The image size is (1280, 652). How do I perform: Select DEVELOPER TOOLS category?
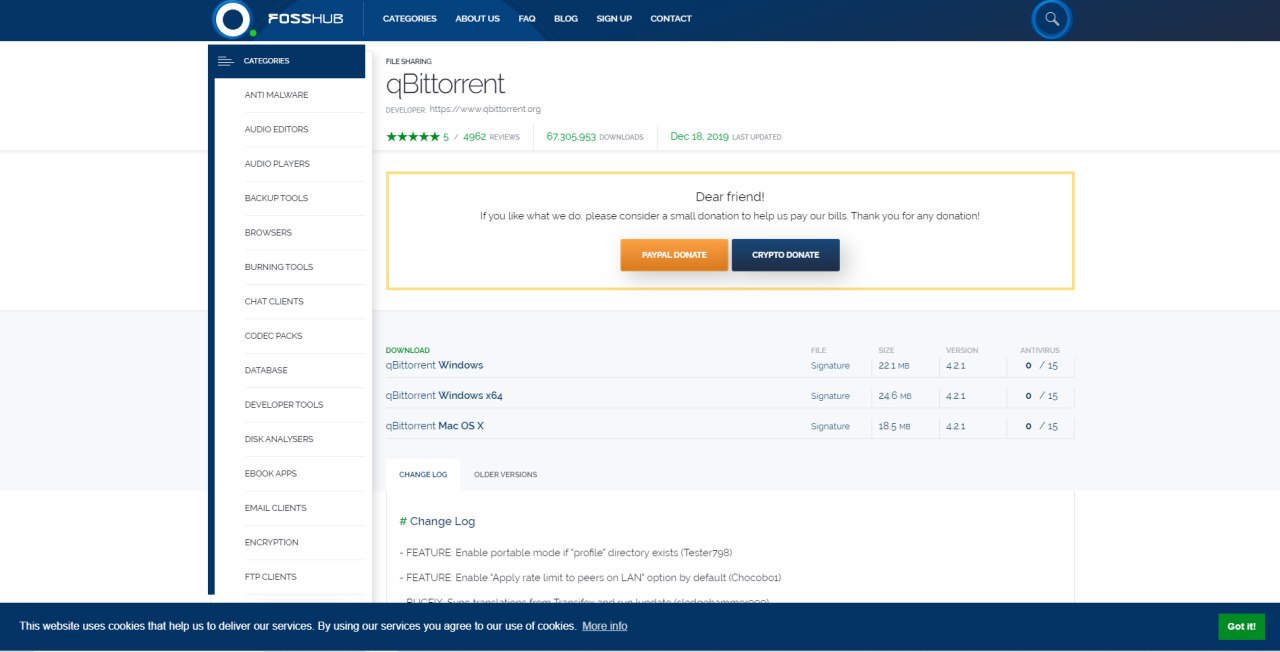point(284,405)
